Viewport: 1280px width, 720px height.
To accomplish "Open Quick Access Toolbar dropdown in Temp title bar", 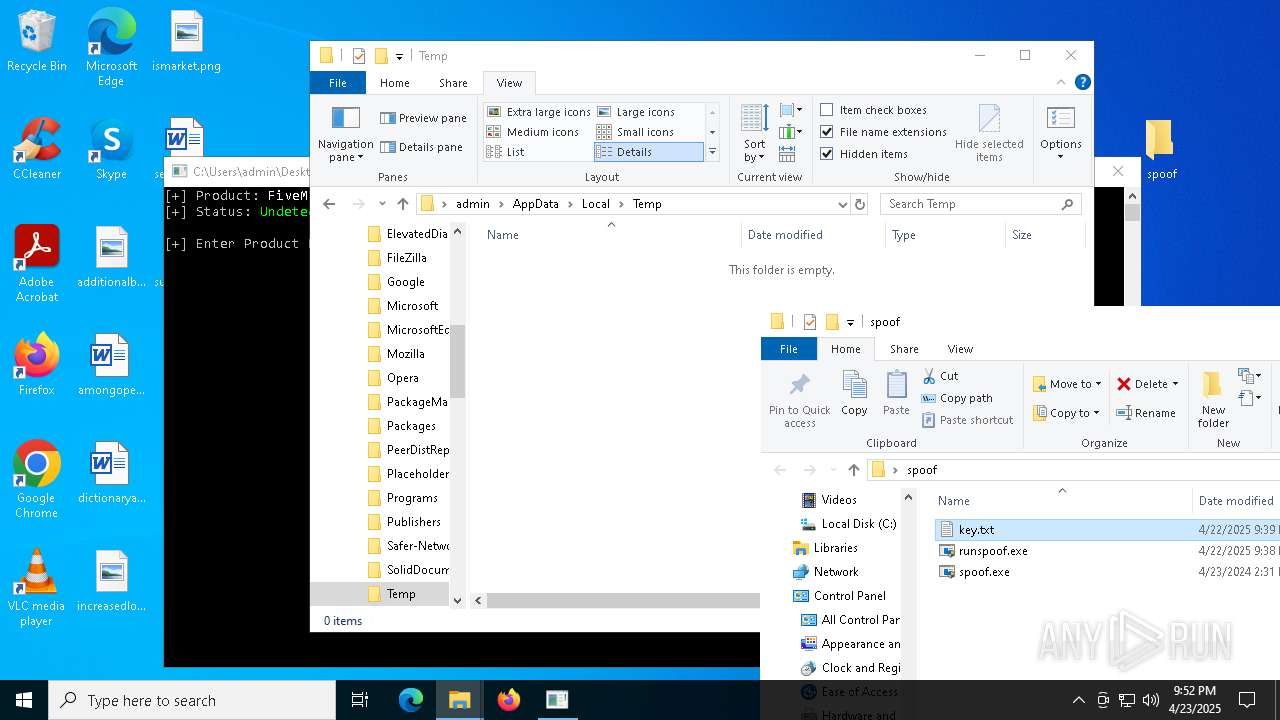I will [399, 56].
